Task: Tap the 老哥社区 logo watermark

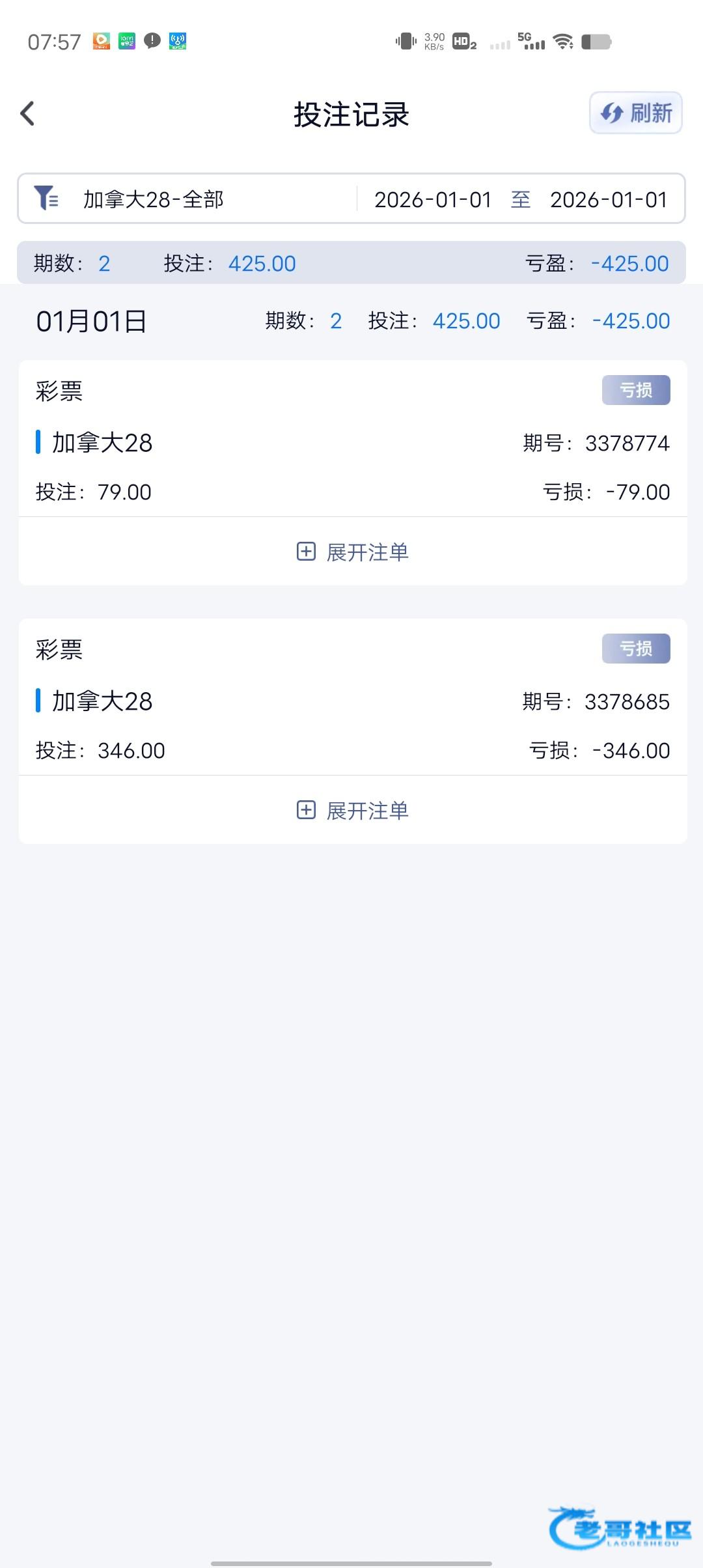Action: (620, 1528)
